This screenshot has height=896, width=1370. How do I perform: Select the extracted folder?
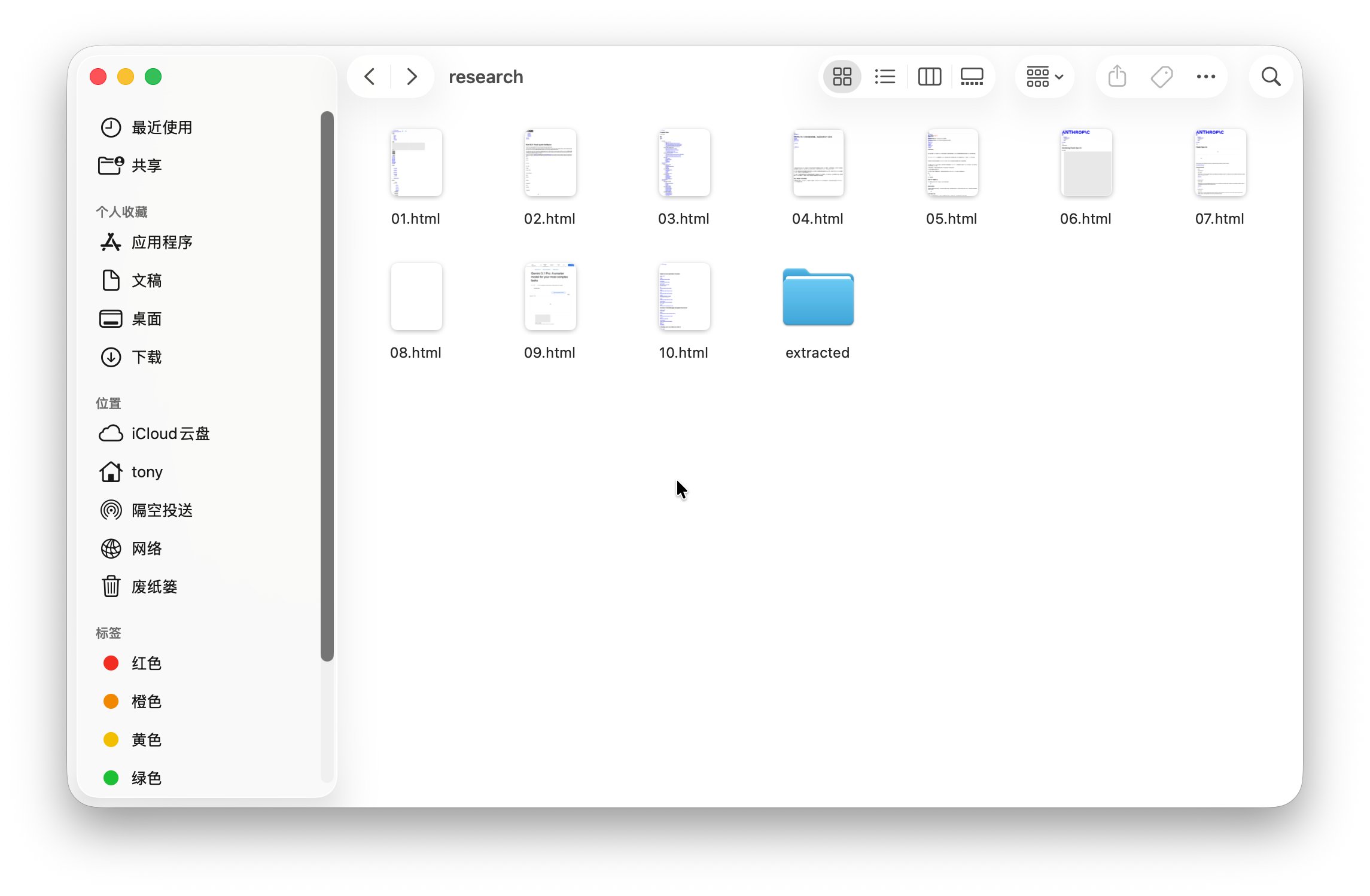tap(817, 297)
